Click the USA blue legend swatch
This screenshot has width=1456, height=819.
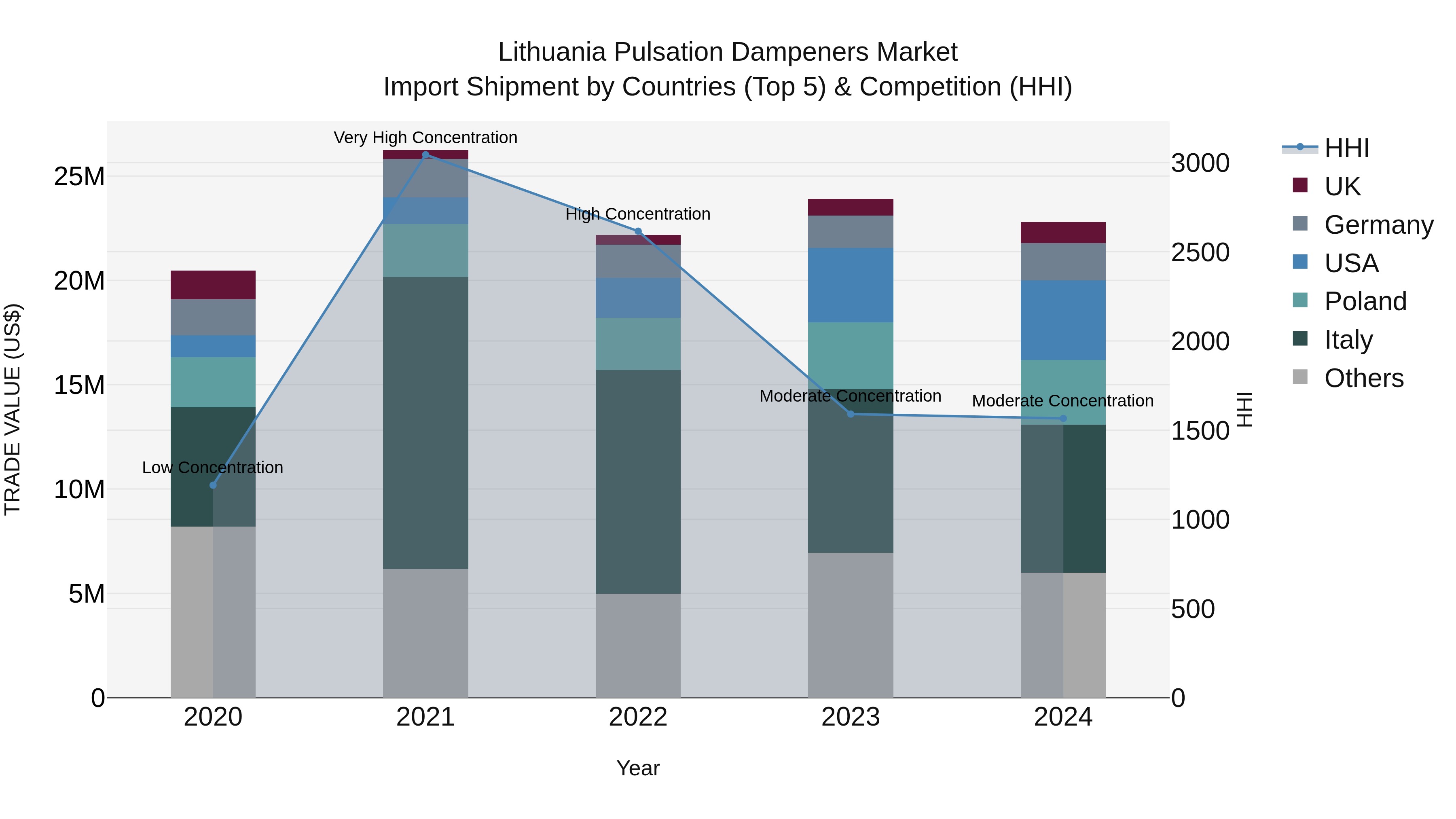1300,262
